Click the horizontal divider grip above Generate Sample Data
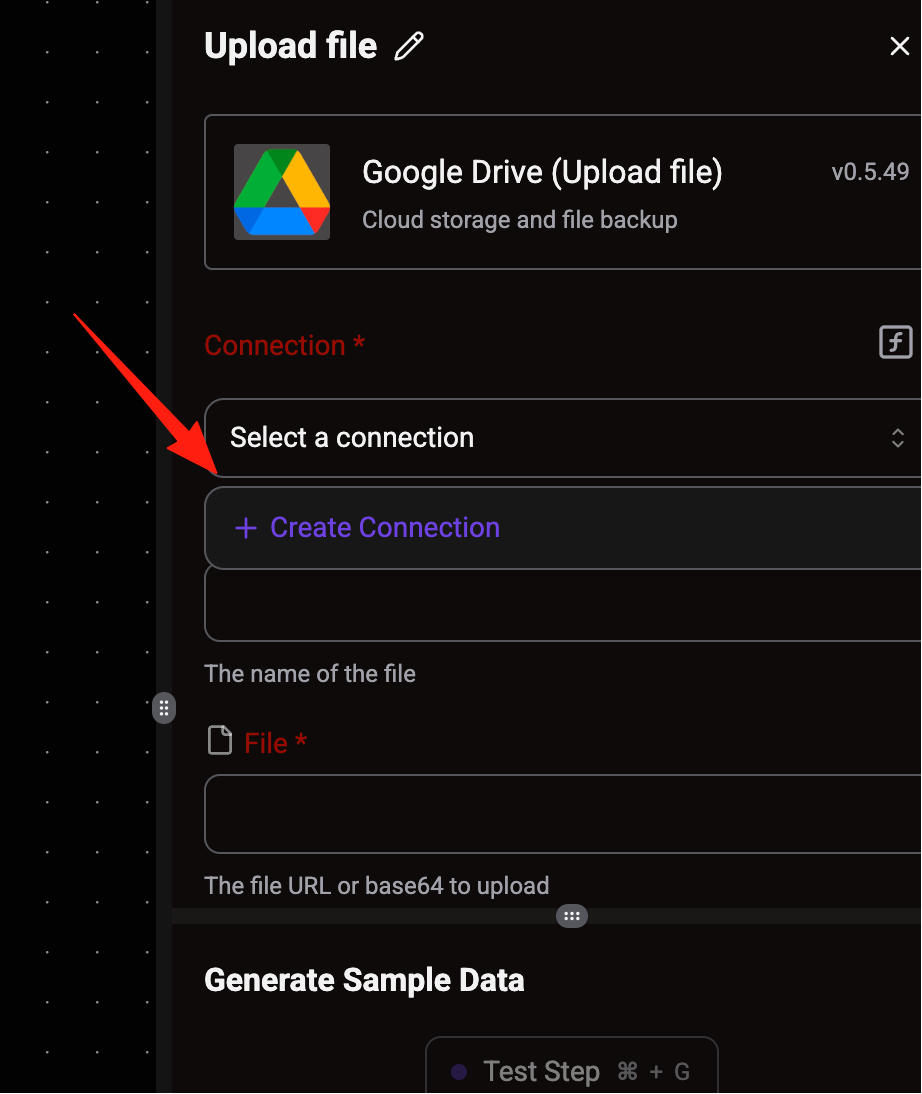Image resolution: width=922 pixels, height=1094 pixels. pyautogui.click(x=572, y=916)
